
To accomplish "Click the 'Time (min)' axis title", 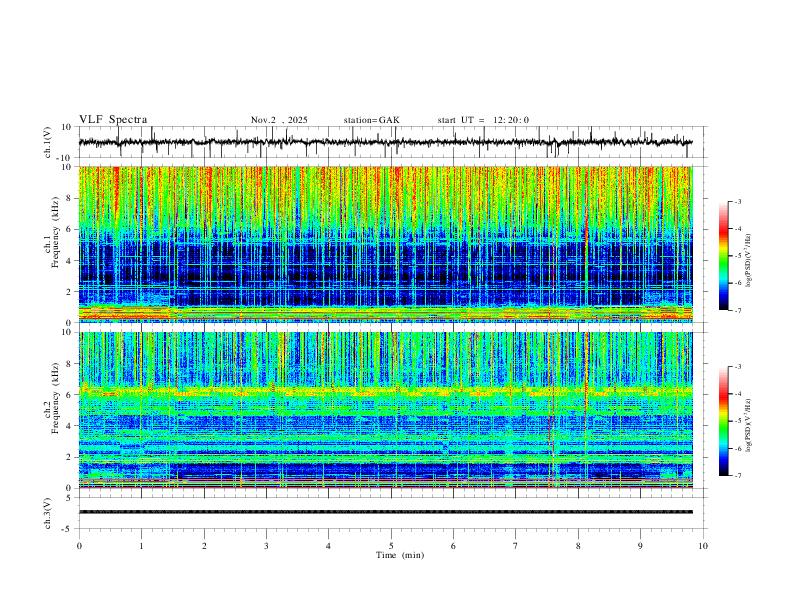I will coord(400,555).
